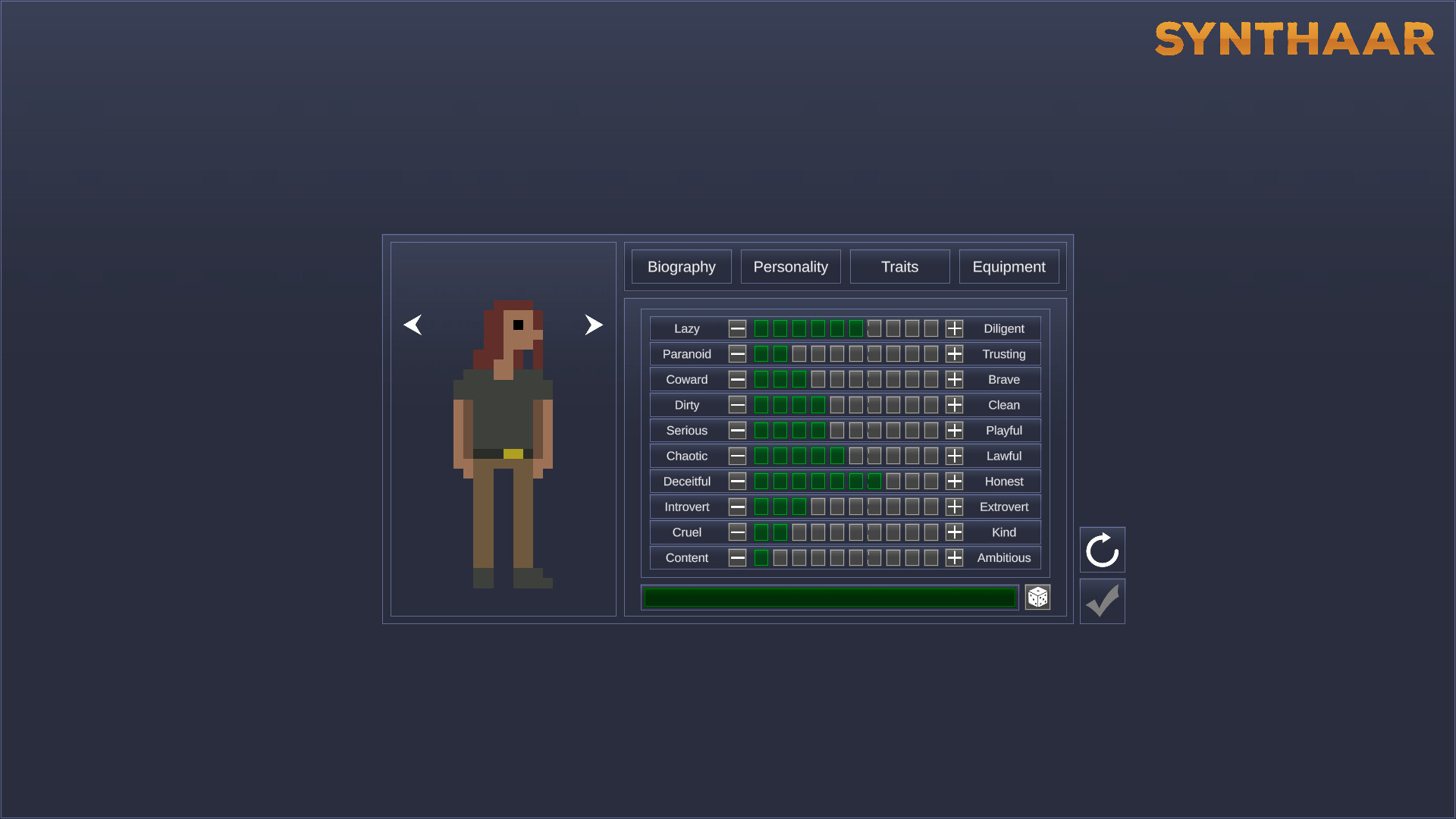Fill a pip on the Deceitful-Honest slider
This screenshot has height=819, width=1456.
(x=893, y=481)
